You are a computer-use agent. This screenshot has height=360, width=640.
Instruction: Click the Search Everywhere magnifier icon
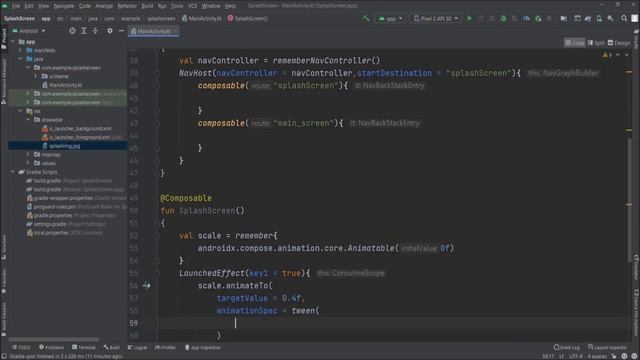[x=624, y=18]
